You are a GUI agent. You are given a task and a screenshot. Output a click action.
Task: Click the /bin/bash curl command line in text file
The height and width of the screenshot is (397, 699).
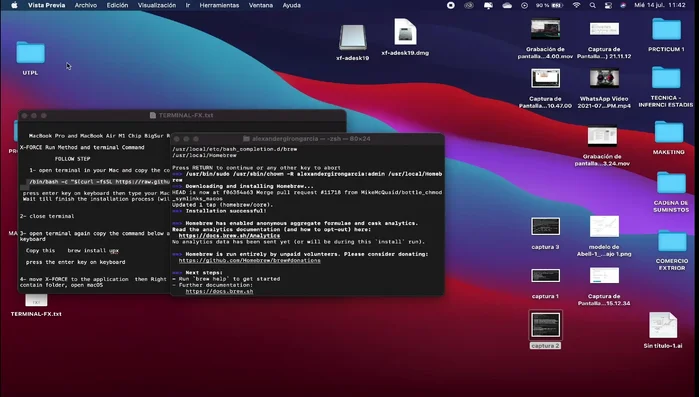(x=99, y=182)
